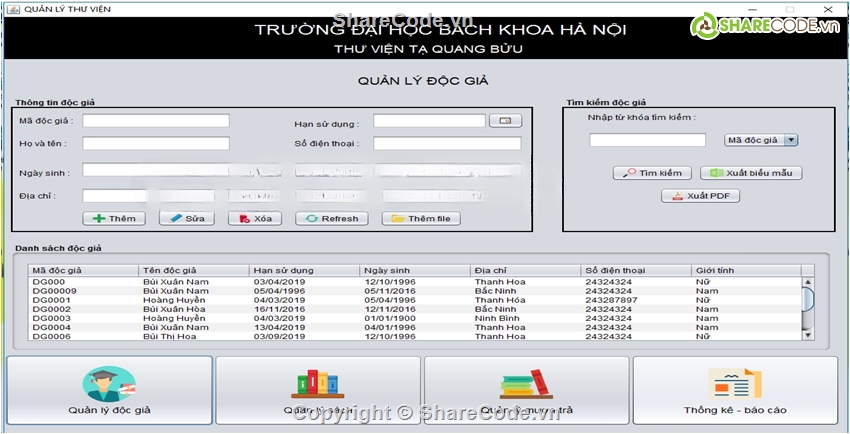Click the Thêm button to add a reader
Screen dimensions: 850x434
point(114,218)
